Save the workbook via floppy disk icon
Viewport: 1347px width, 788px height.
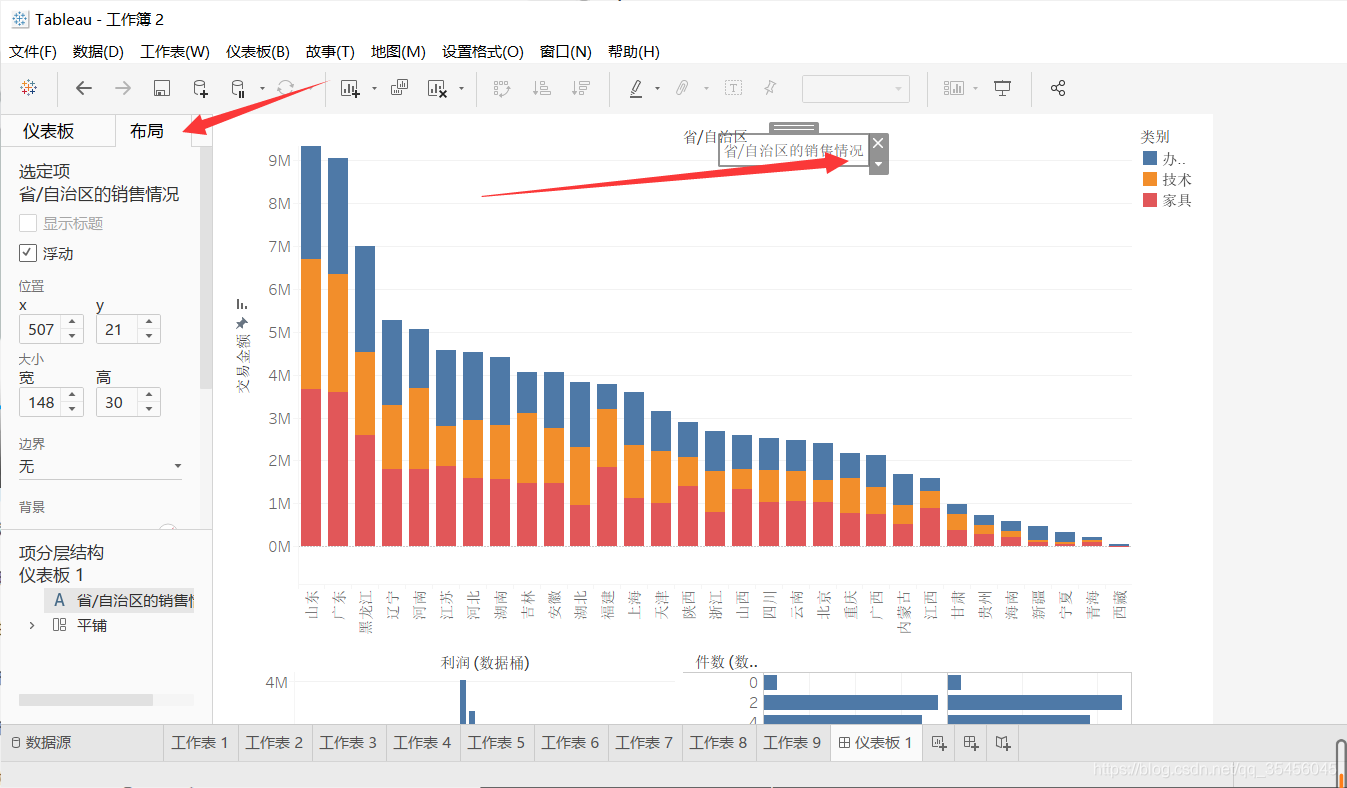click(162, 88)
